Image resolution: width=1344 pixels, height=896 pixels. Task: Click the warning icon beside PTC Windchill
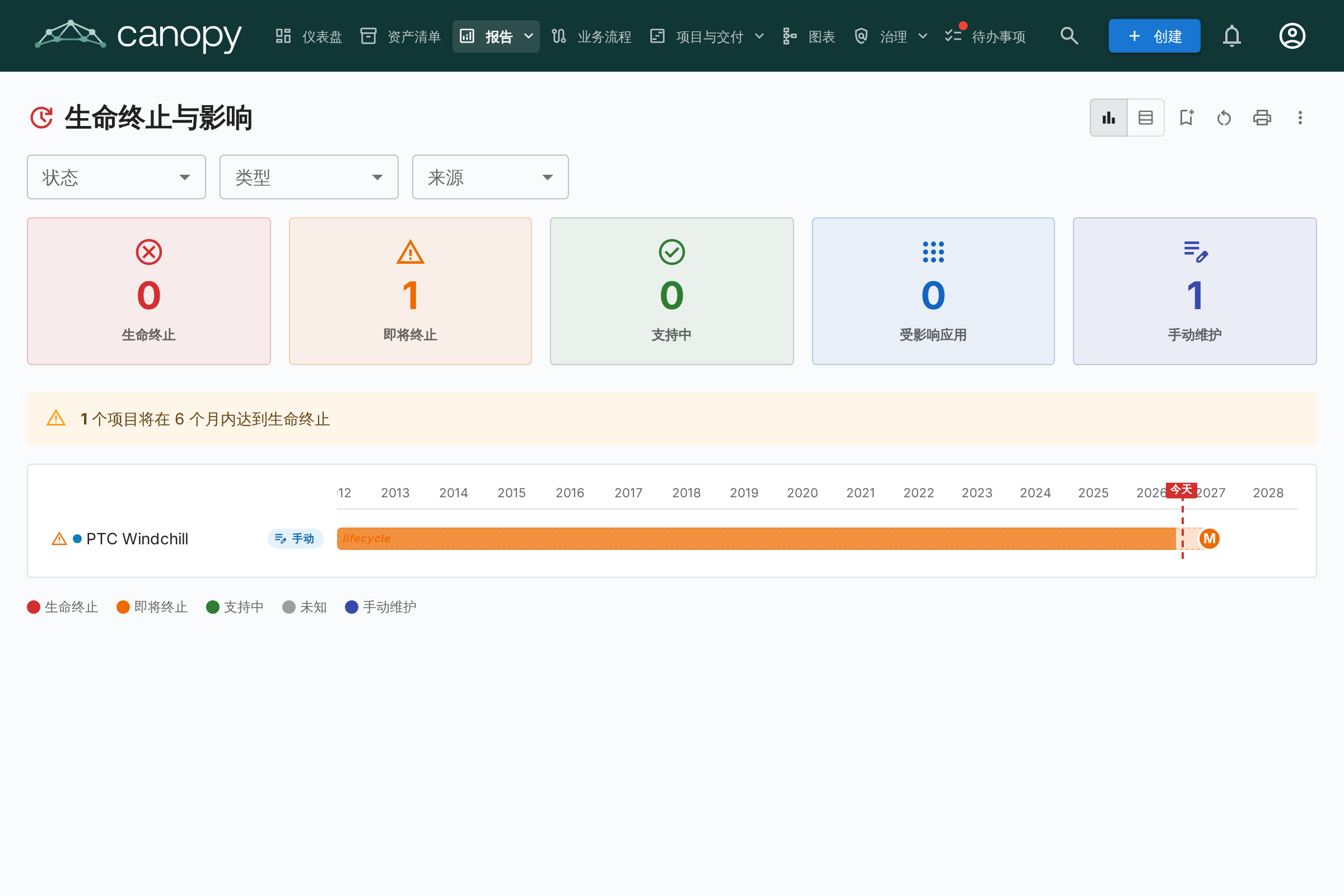[59, 539]
